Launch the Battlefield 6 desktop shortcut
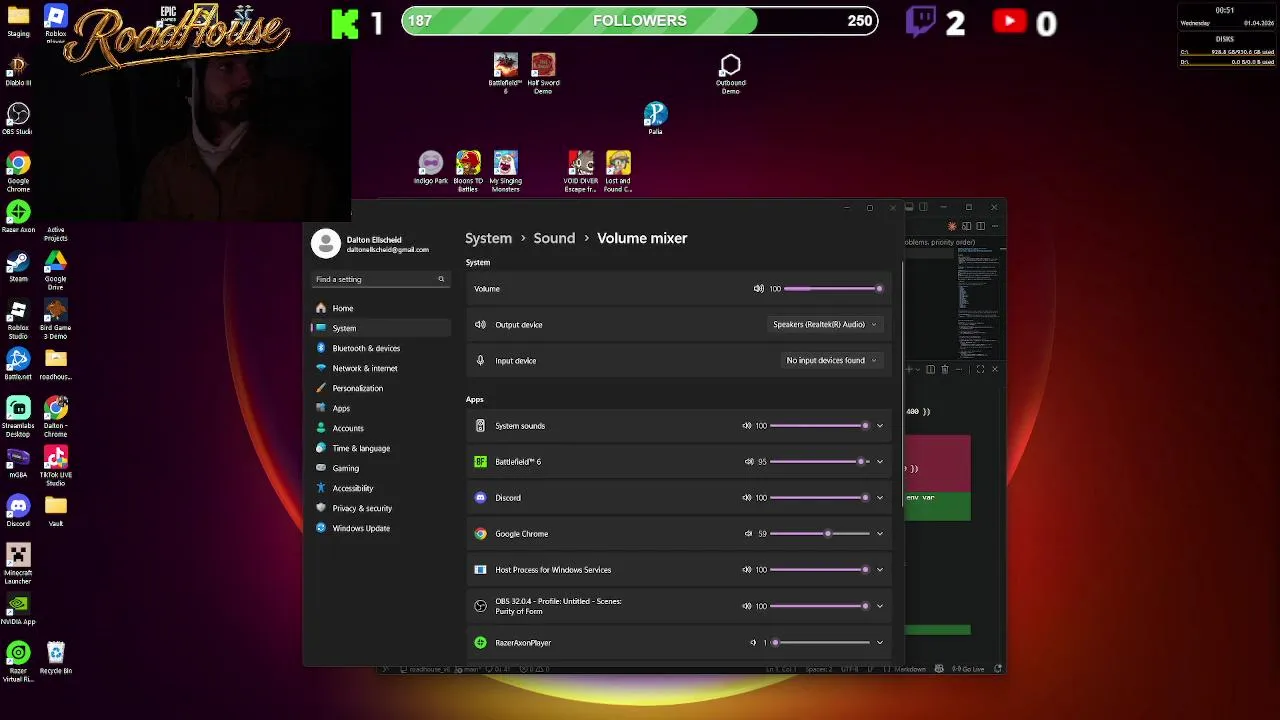Viewport: 1280px width, 720px height. [506, 74]
